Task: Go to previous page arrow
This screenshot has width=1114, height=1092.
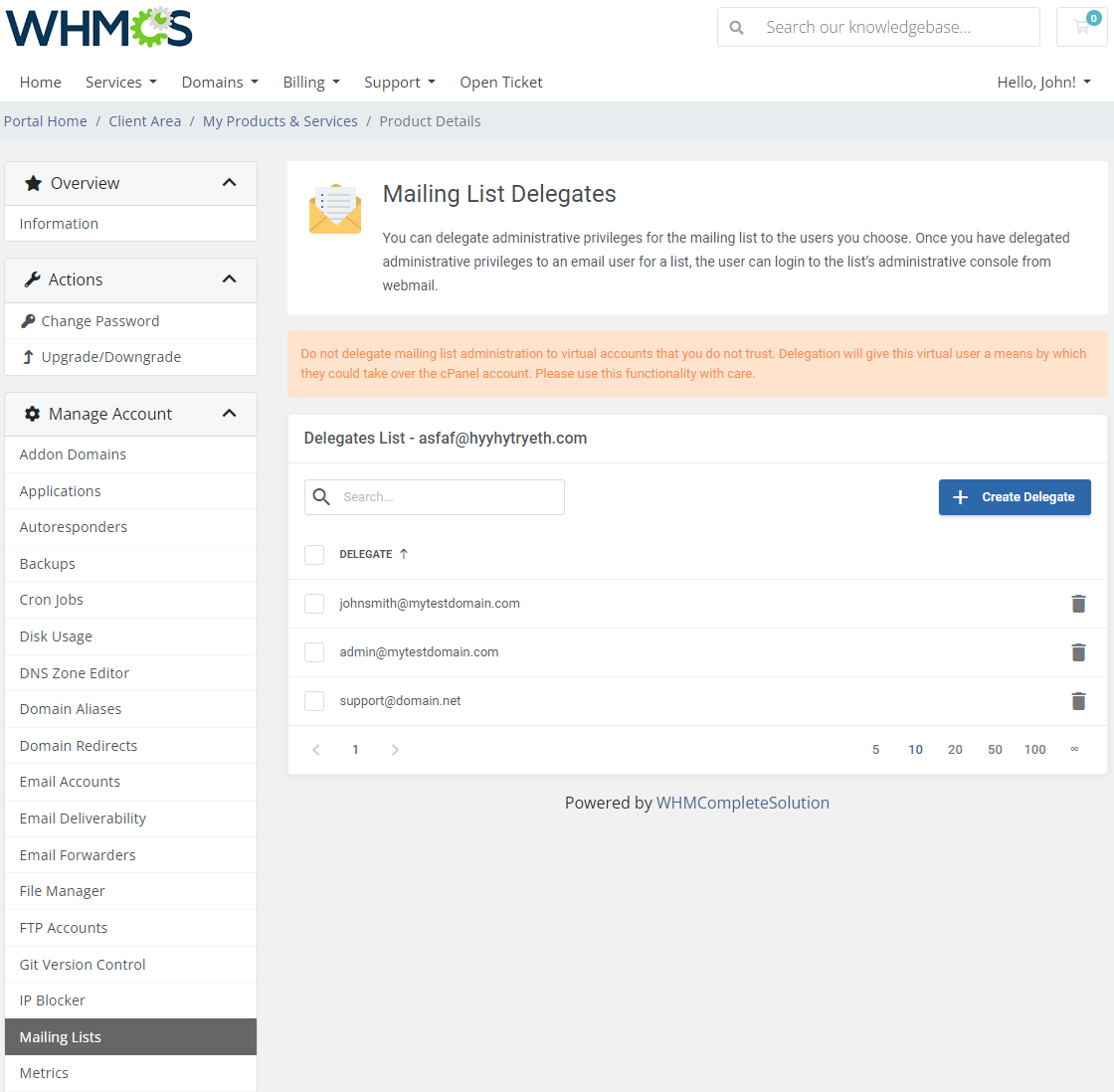Action: [x=316, y=750]
